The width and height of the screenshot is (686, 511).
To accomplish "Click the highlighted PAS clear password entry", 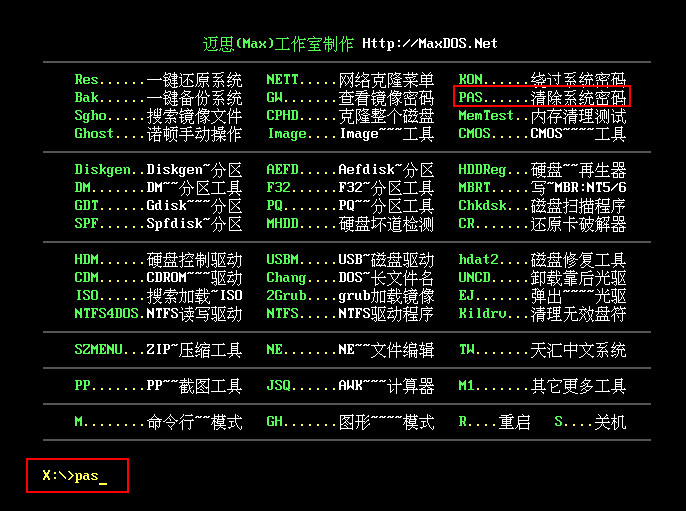I will pos(542,97).
